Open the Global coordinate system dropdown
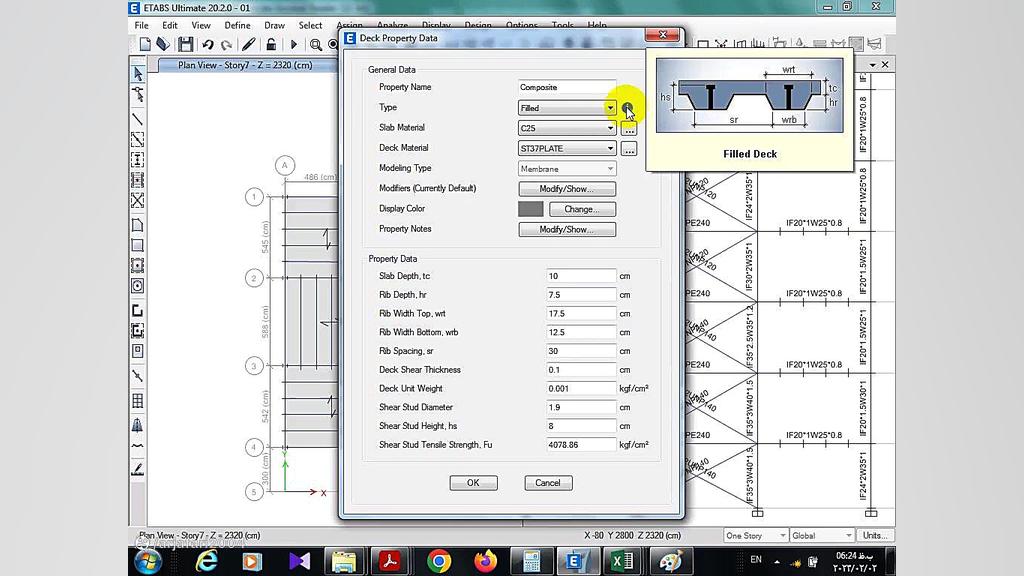This screenshot has height=576, width=1024. (x=822, y=536)
